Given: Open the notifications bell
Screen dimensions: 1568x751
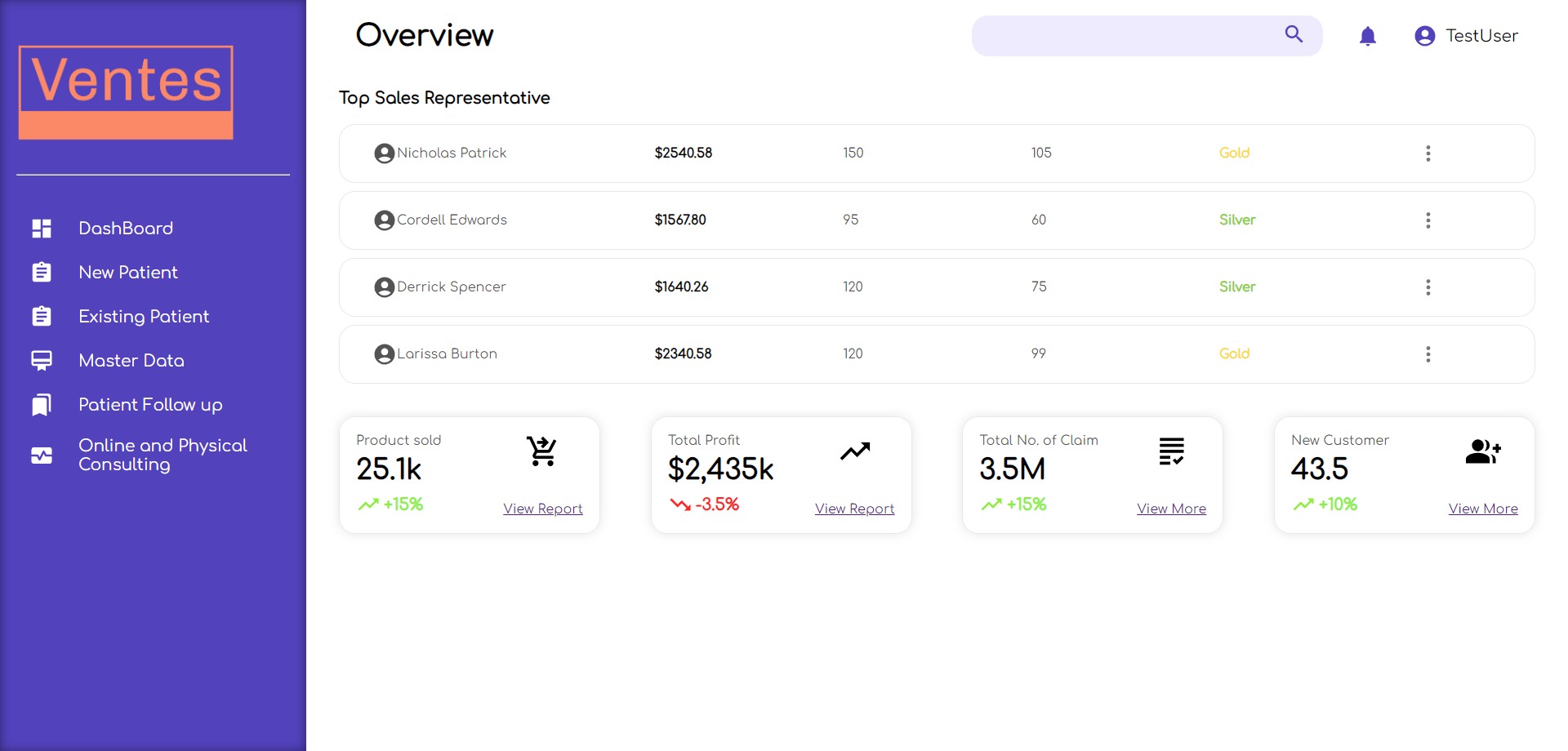Looking at the screenshot, I should 1367,36.
